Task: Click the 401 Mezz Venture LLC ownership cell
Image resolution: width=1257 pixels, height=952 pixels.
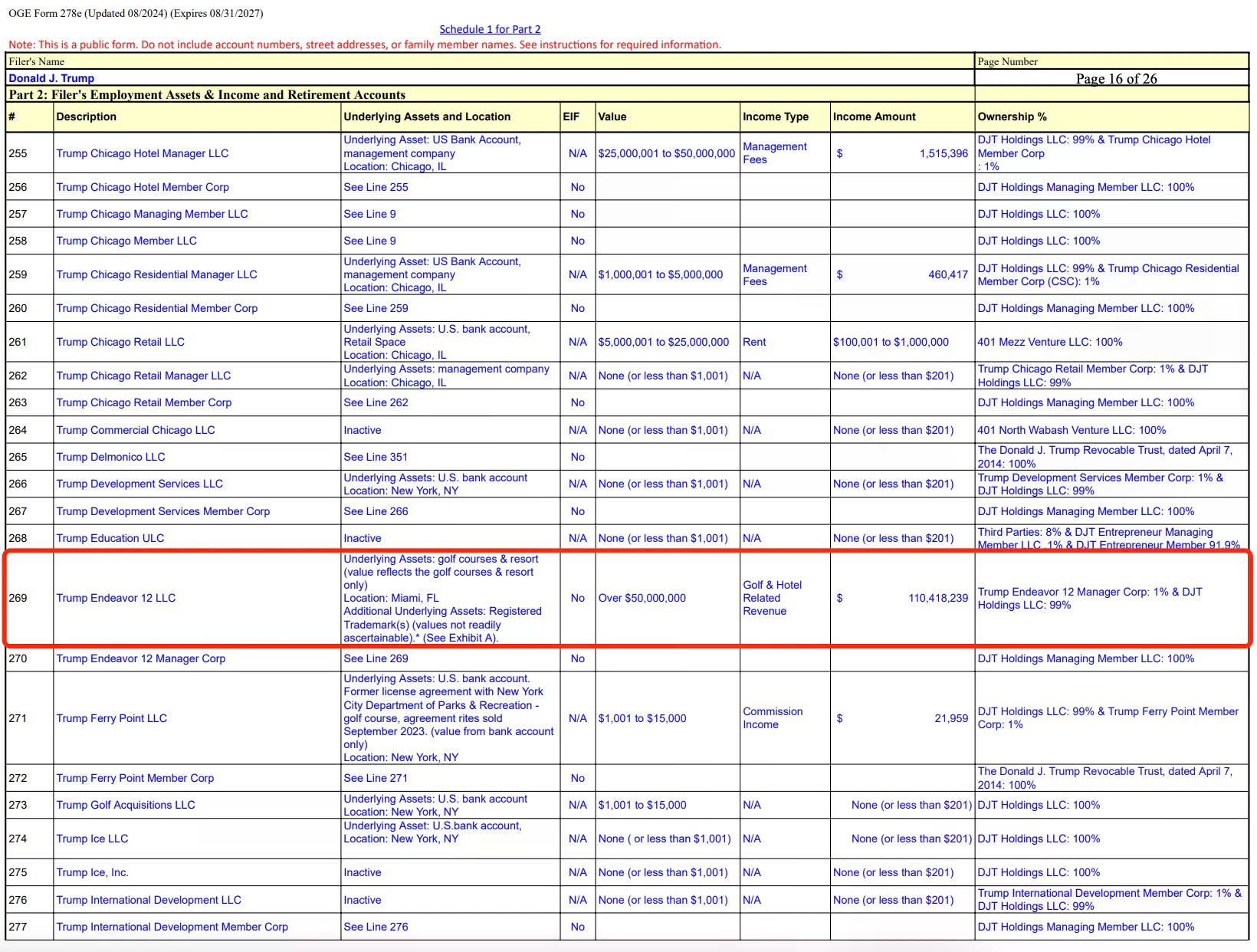Action: 1049,342
